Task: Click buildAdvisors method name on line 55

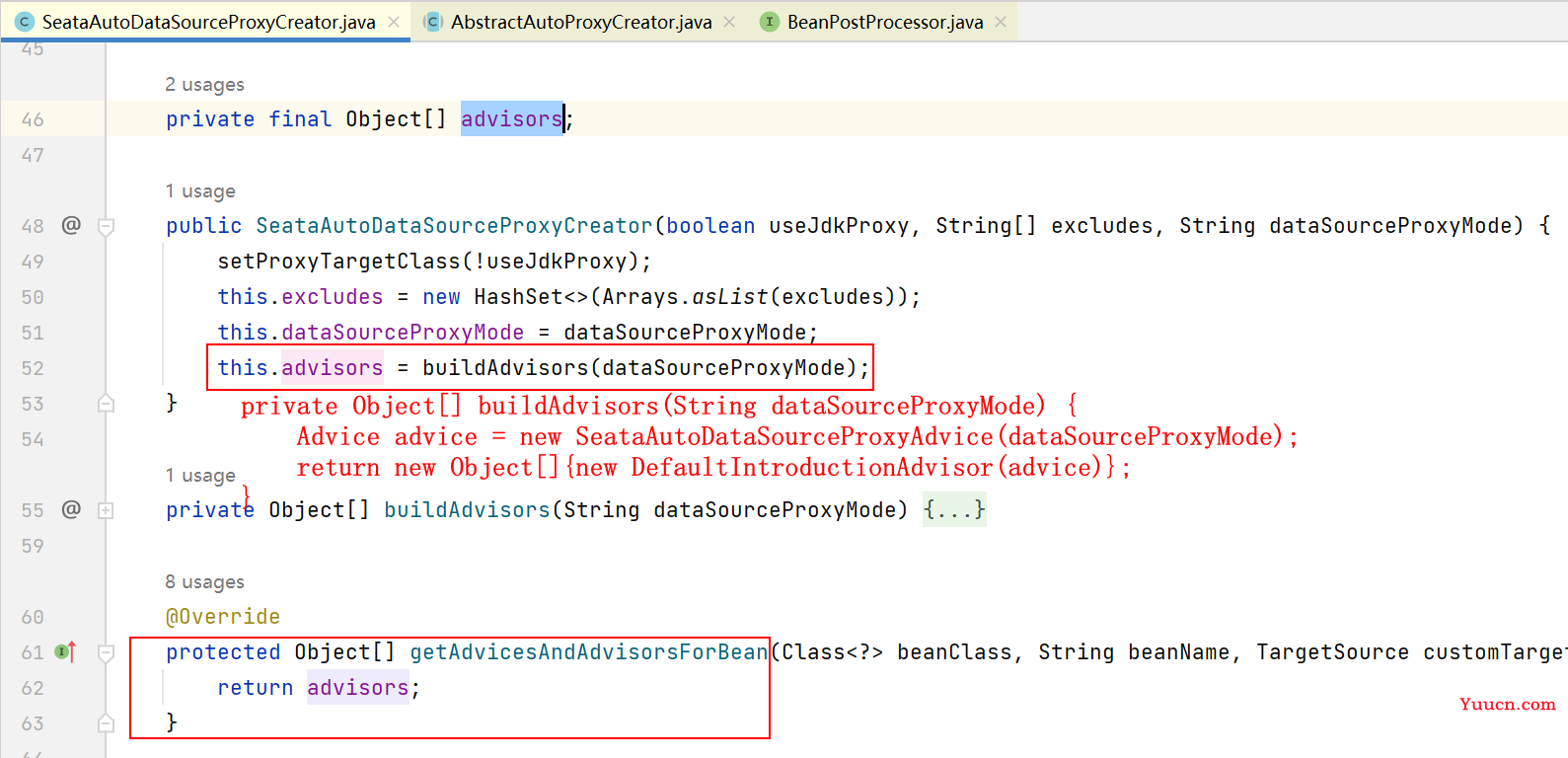Action: click(467, 510)
